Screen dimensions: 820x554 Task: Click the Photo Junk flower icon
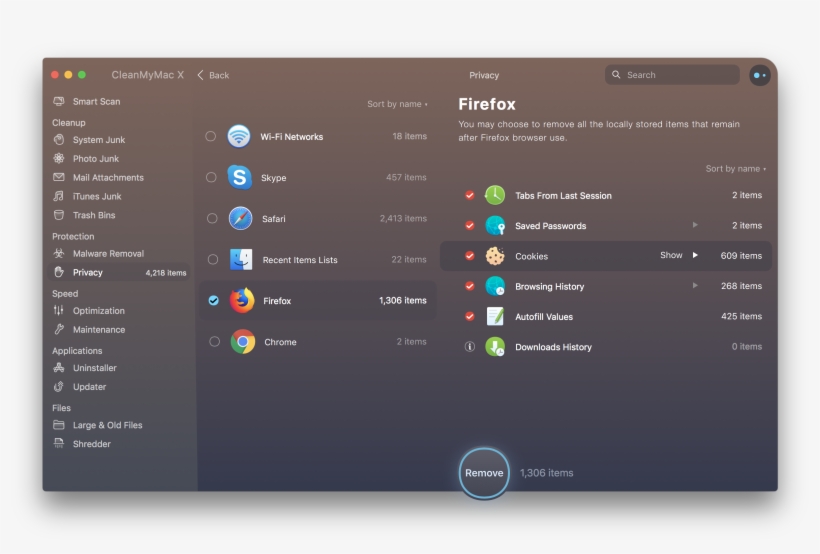[59, 159]
